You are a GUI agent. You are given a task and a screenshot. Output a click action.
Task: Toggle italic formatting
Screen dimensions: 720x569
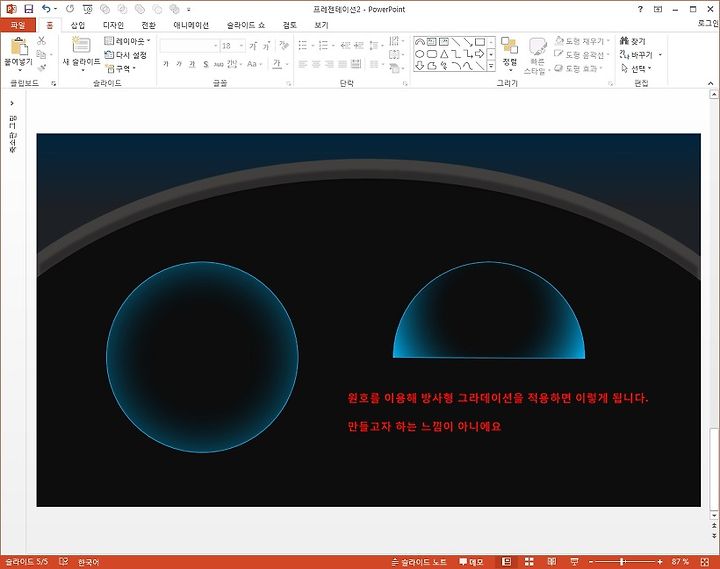[x=179, y=64]
